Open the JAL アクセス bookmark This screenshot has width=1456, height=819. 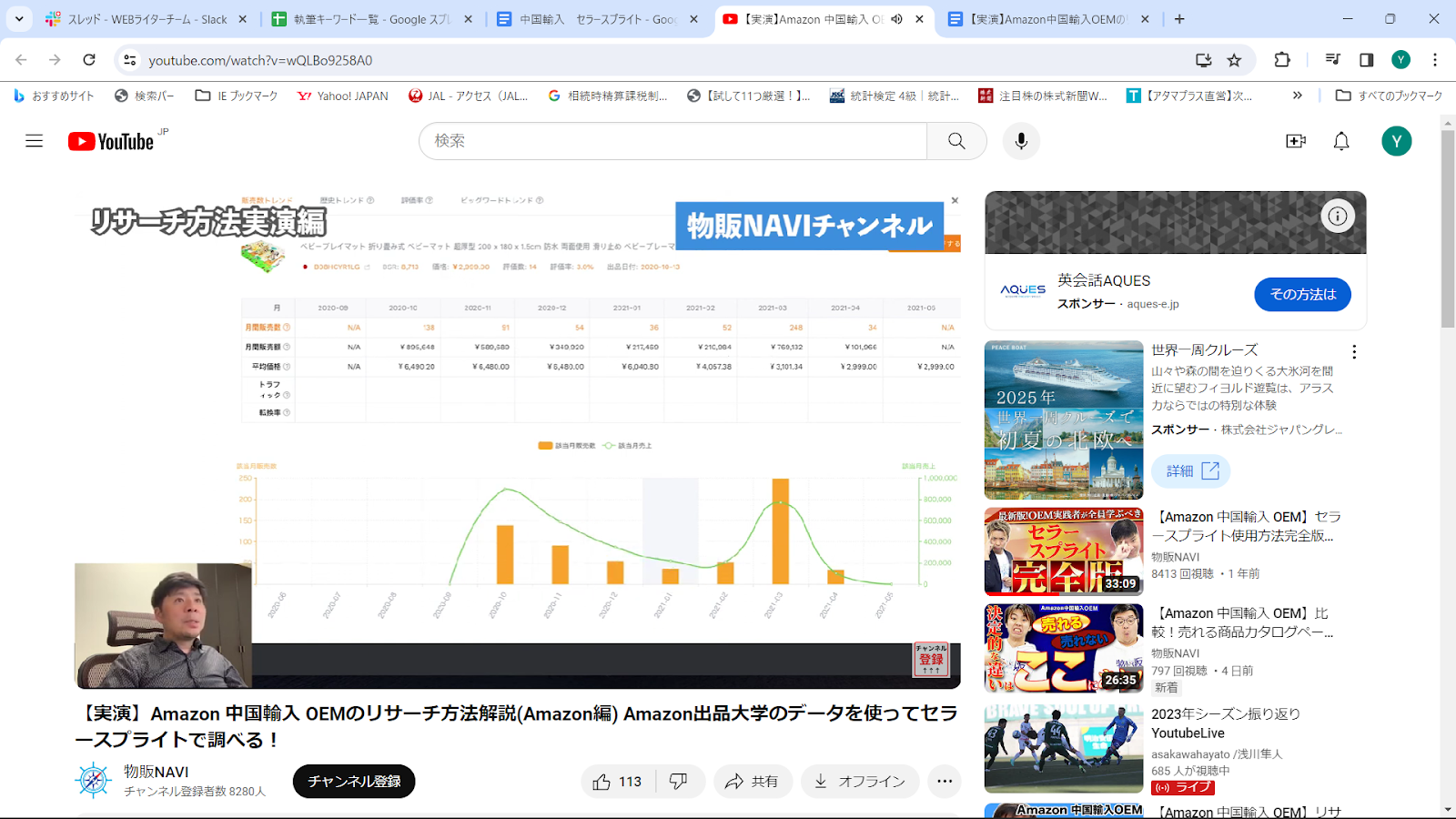click(469, 96)
